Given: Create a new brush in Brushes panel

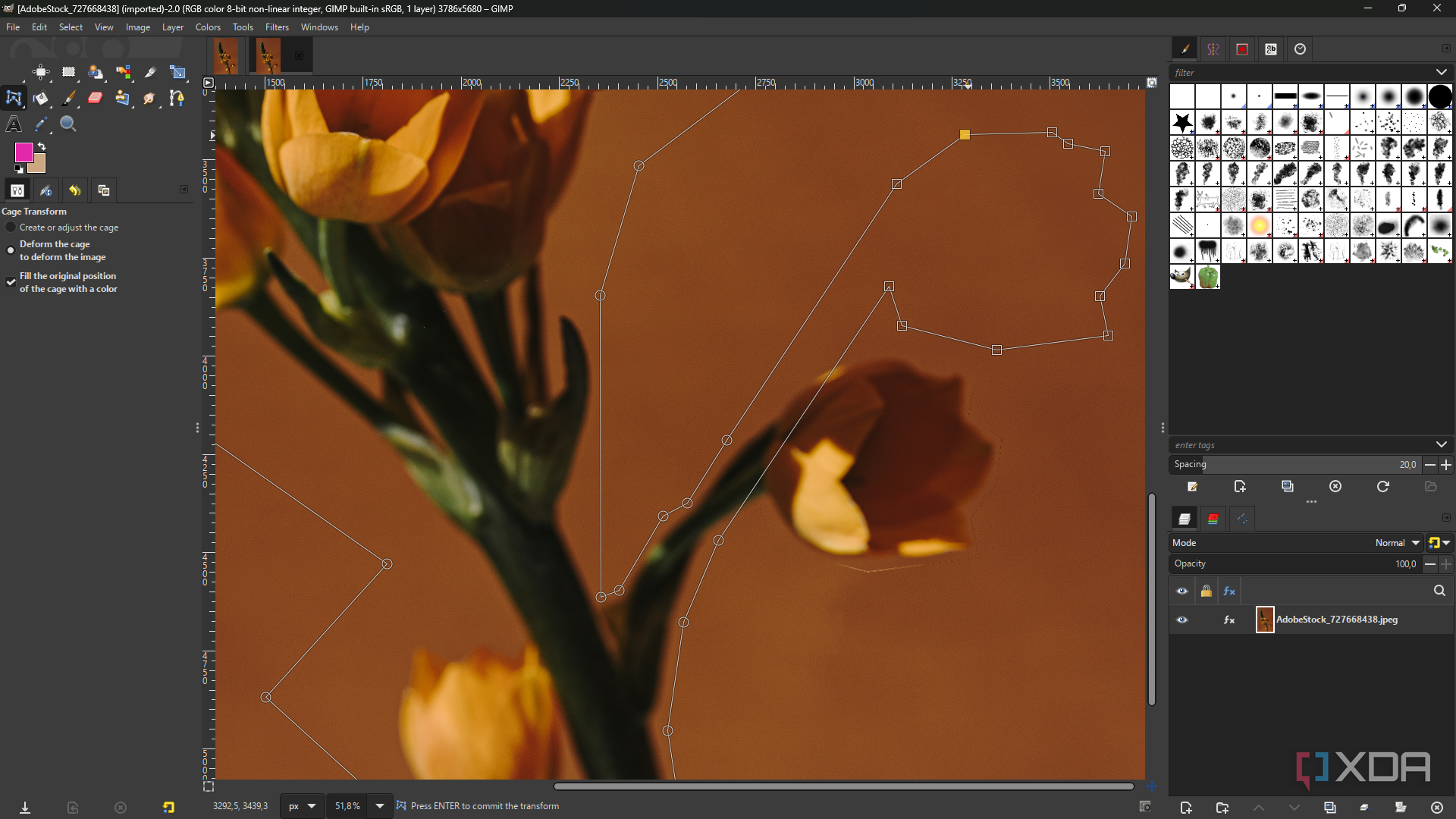Looking at the screenshot, I should pos(1240,487).
